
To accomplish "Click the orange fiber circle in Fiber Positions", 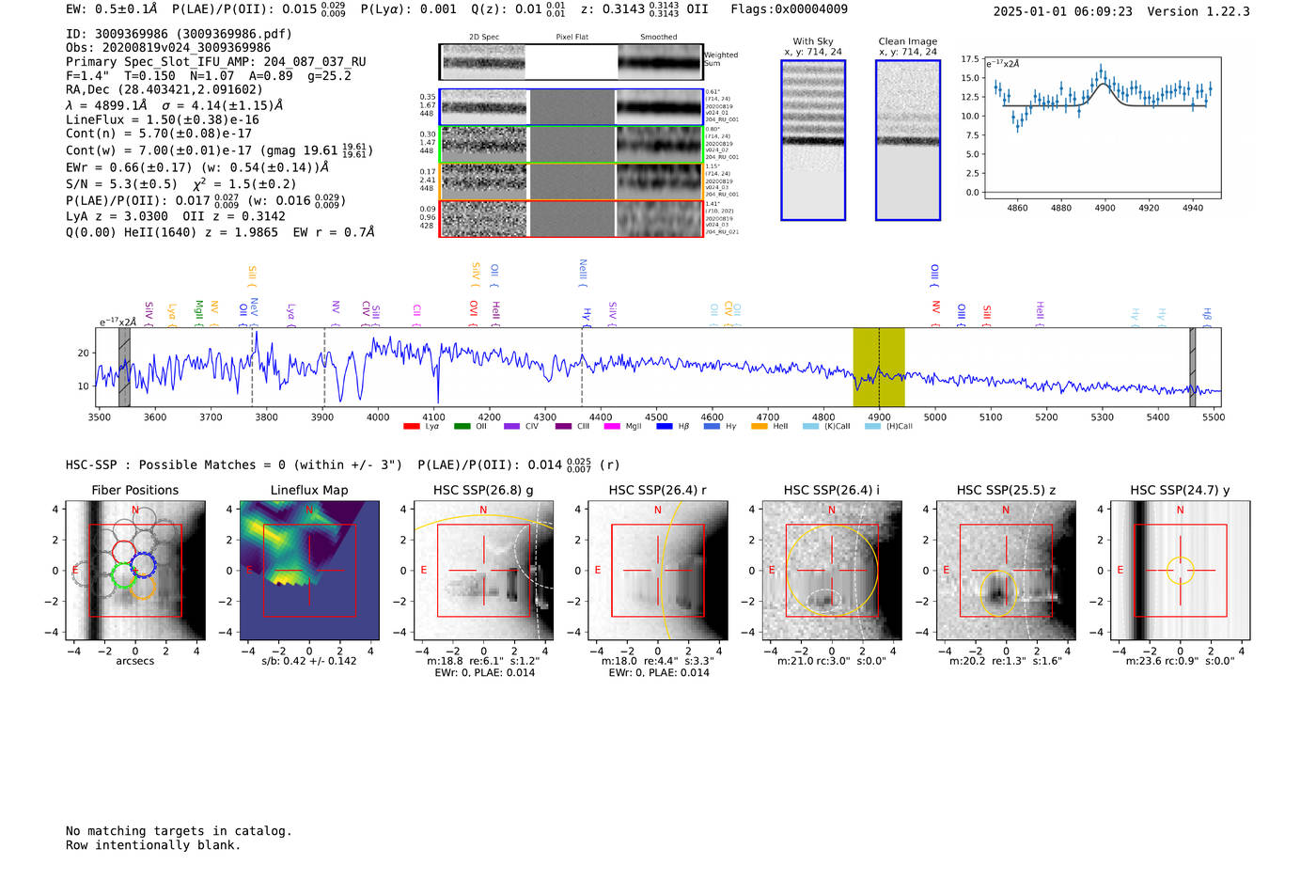I will (141, 587).
